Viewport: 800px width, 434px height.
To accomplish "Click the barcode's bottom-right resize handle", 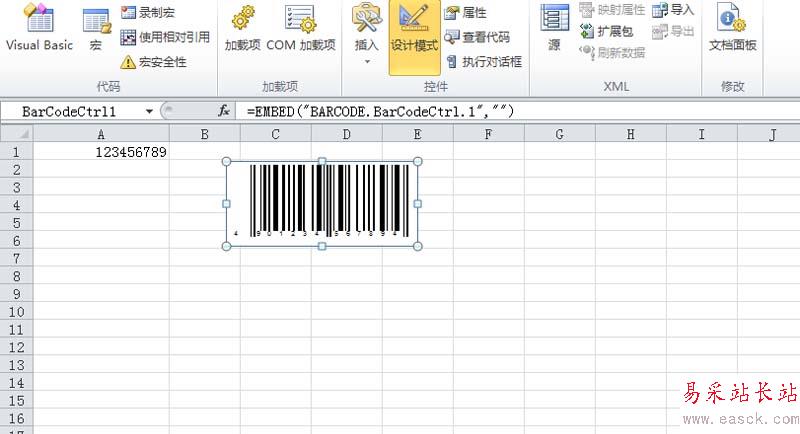I will [x=417, y=246].
